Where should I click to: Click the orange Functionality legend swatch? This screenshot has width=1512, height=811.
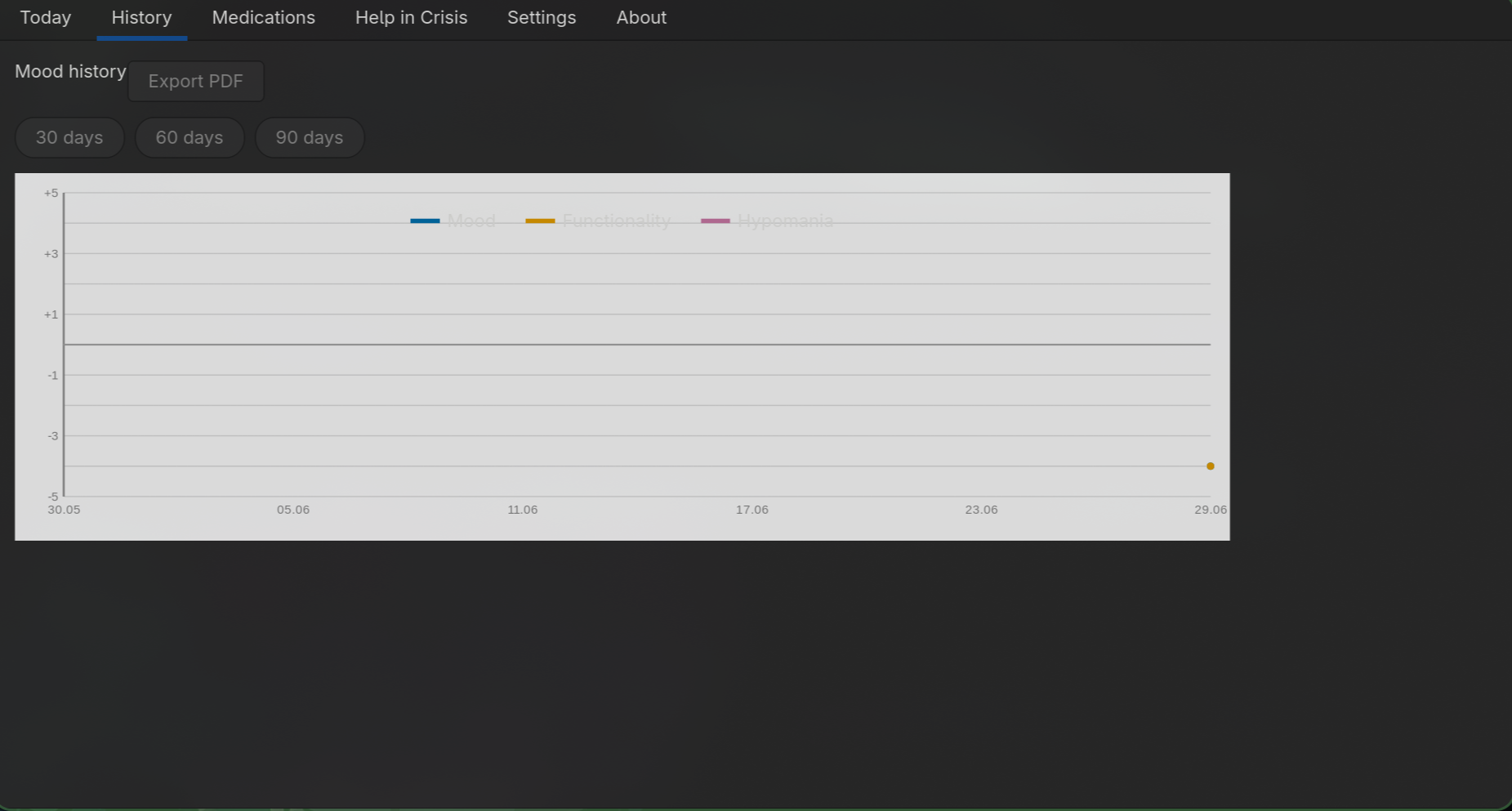tap(540, 221)
